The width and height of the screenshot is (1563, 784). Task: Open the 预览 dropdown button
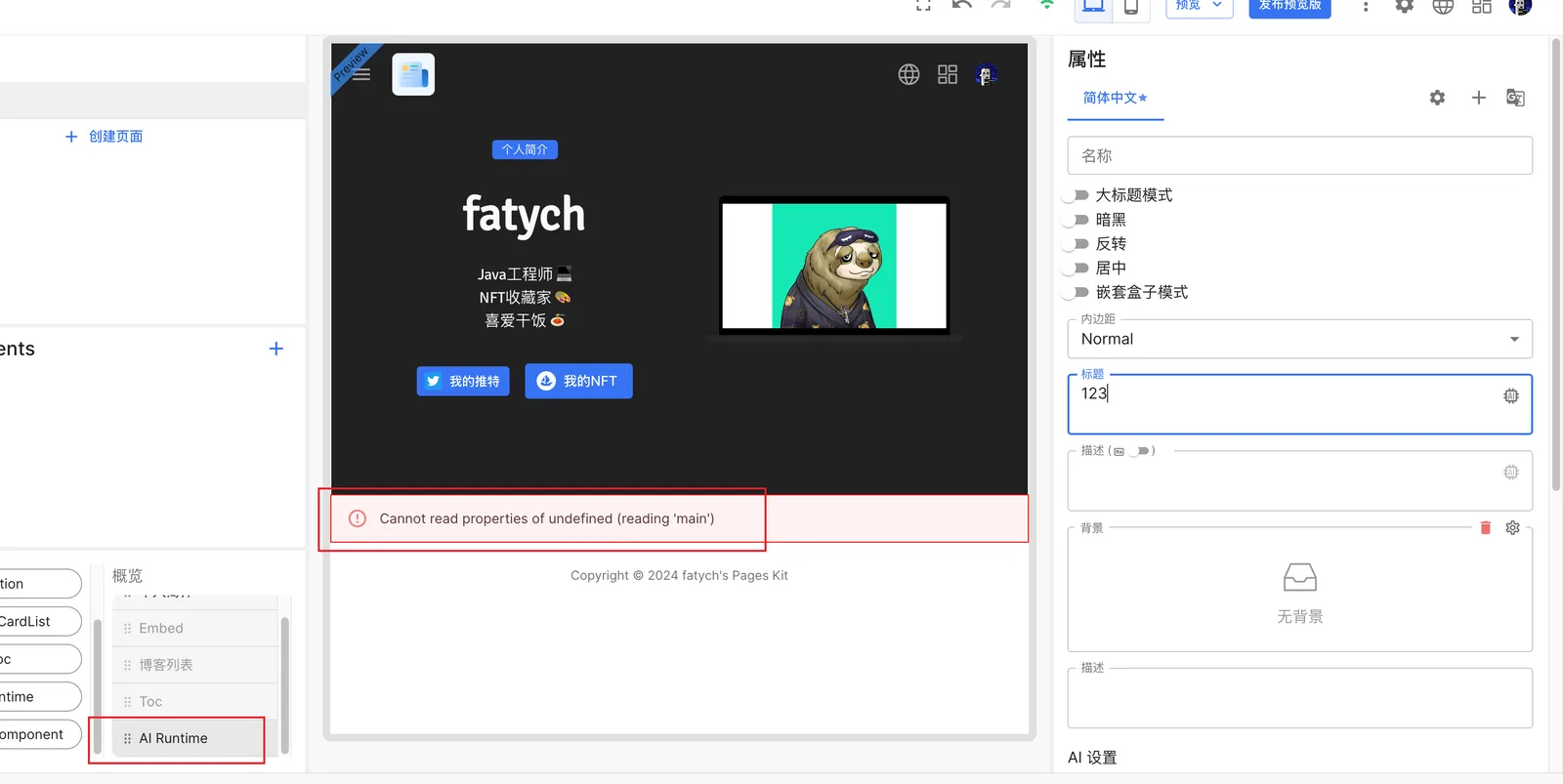1199,6
